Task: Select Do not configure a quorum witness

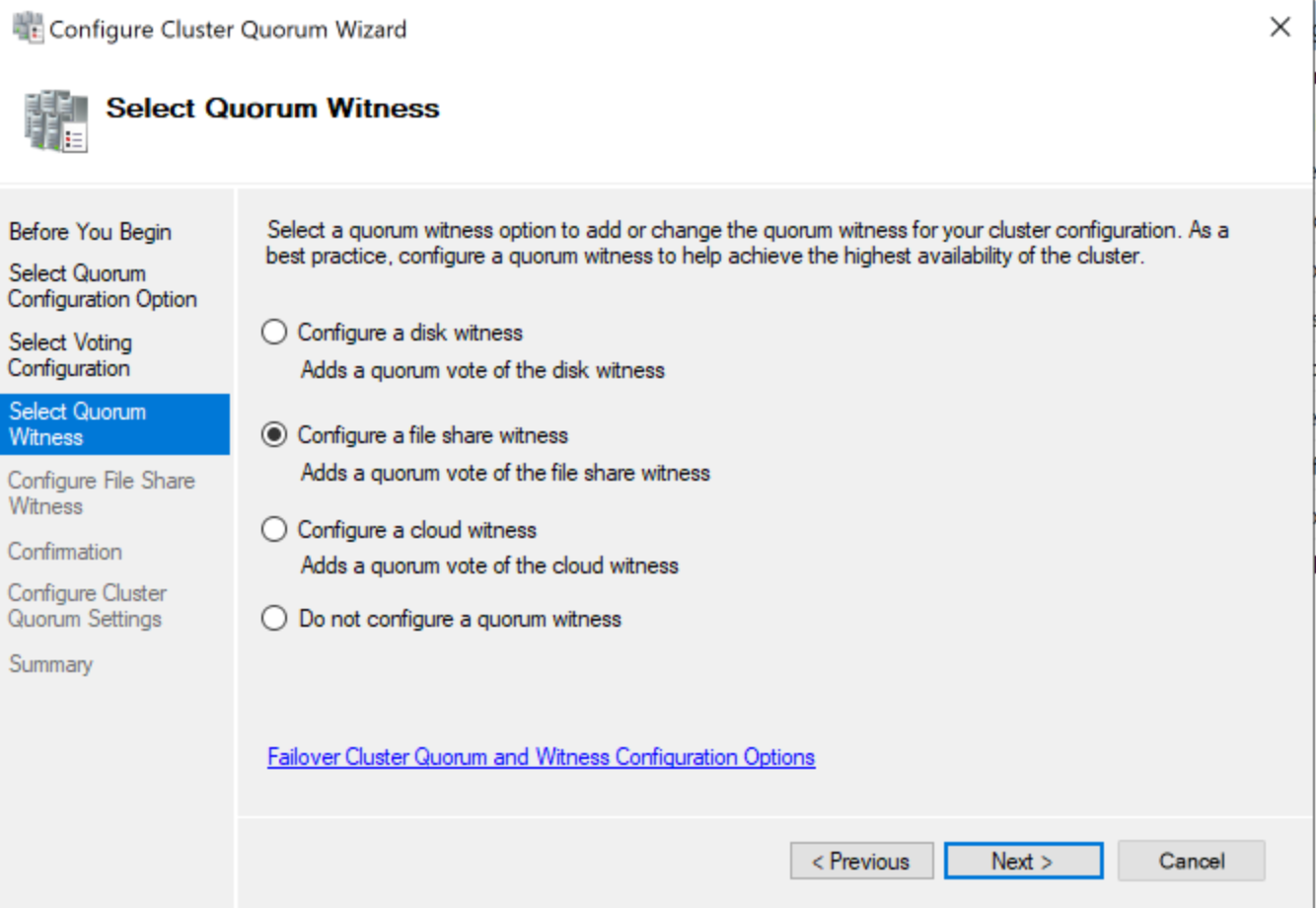Action: pos(274,619)
